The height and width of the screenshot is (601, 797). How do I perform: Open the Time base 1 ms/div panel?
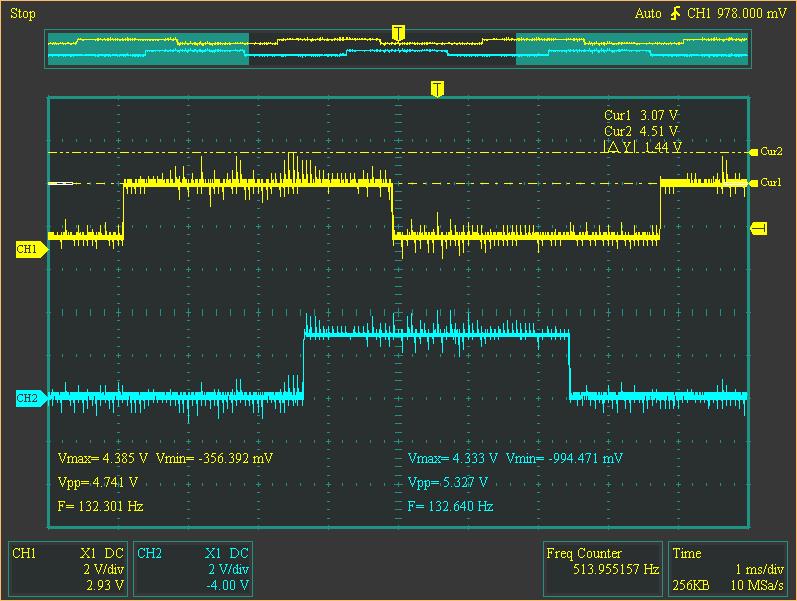pyautogui.click(x=729, y=568)
